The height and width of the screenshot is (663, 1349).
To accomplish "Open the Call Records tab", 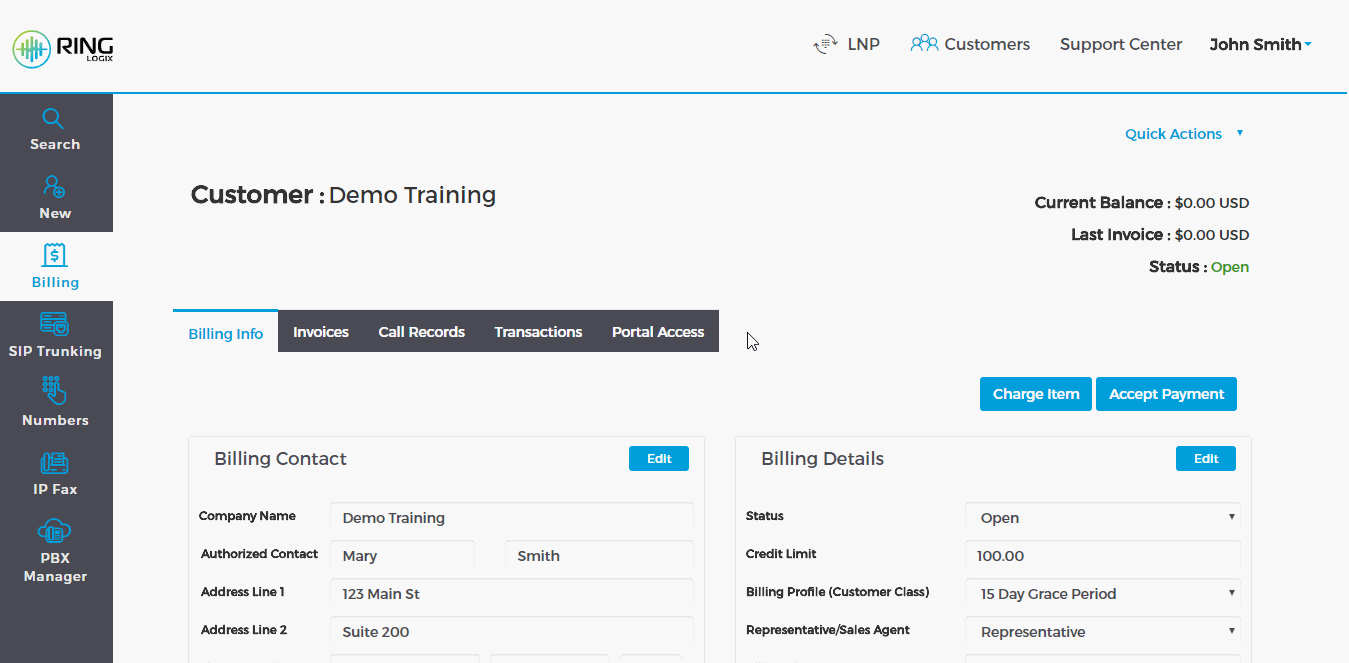I will point(421,331).
